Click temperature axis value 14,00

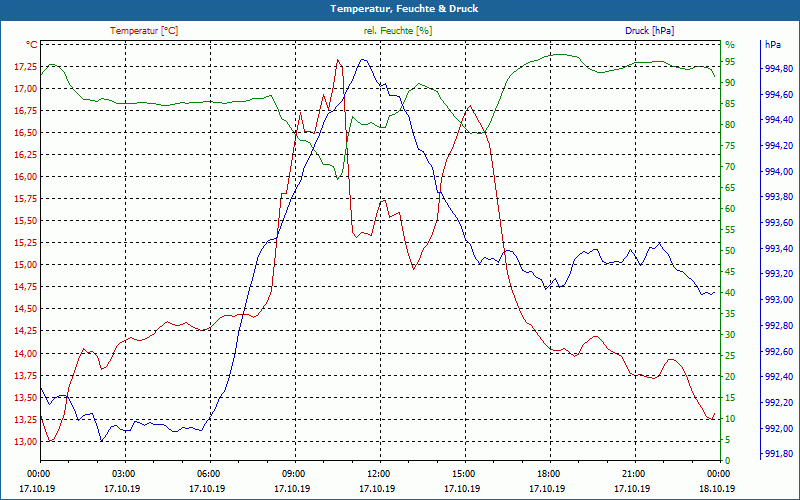(x=27, y=354)
